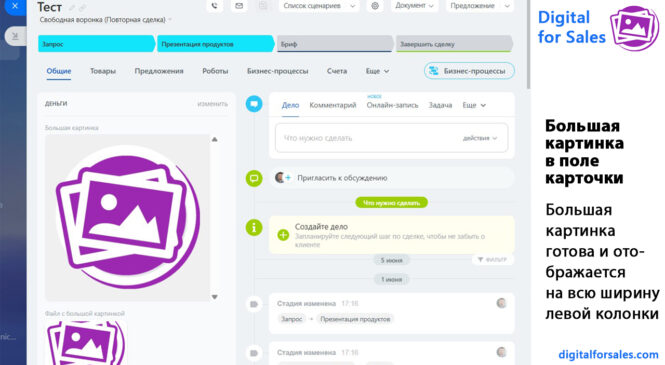Select the Запрос pipeline stage

point(96,44)
